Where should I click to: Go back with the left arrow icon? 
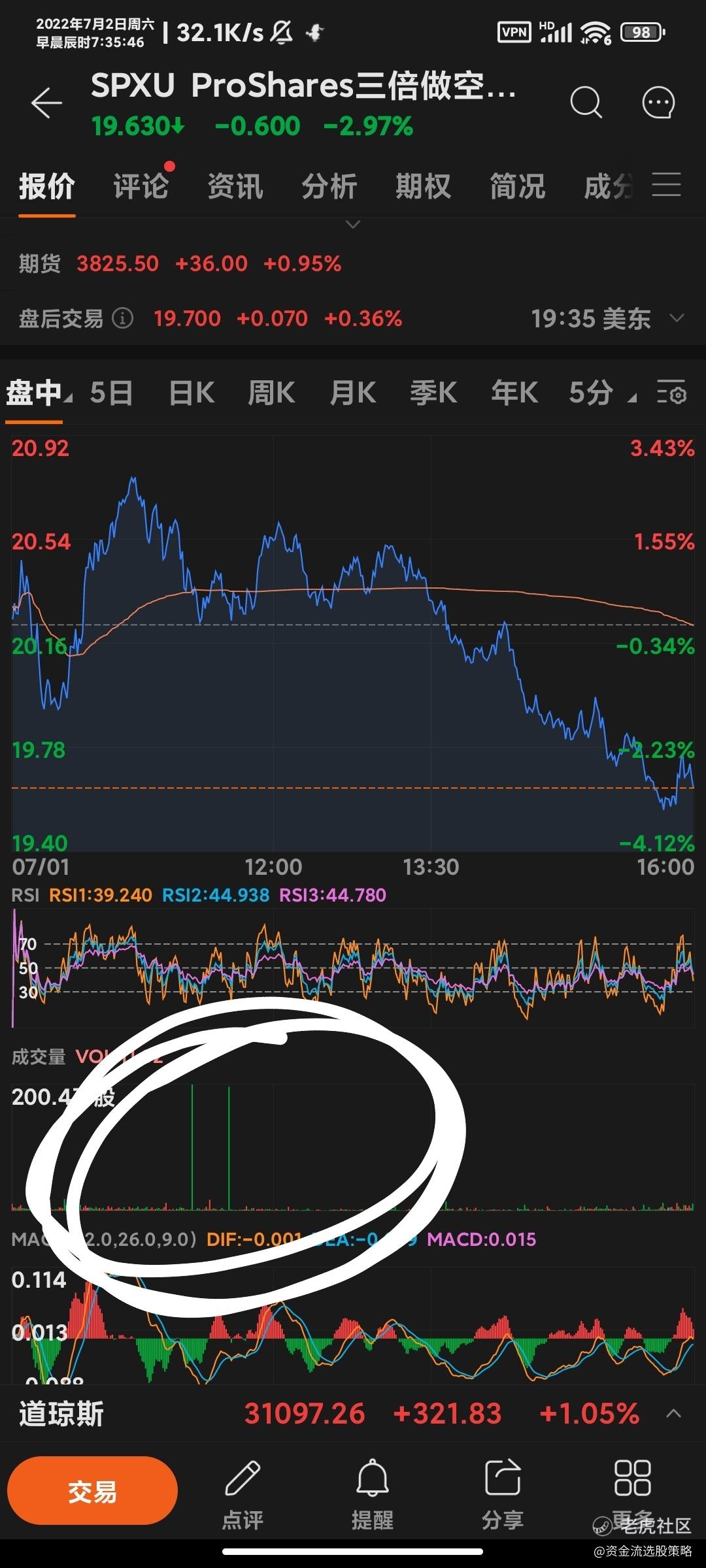[46, 103]
